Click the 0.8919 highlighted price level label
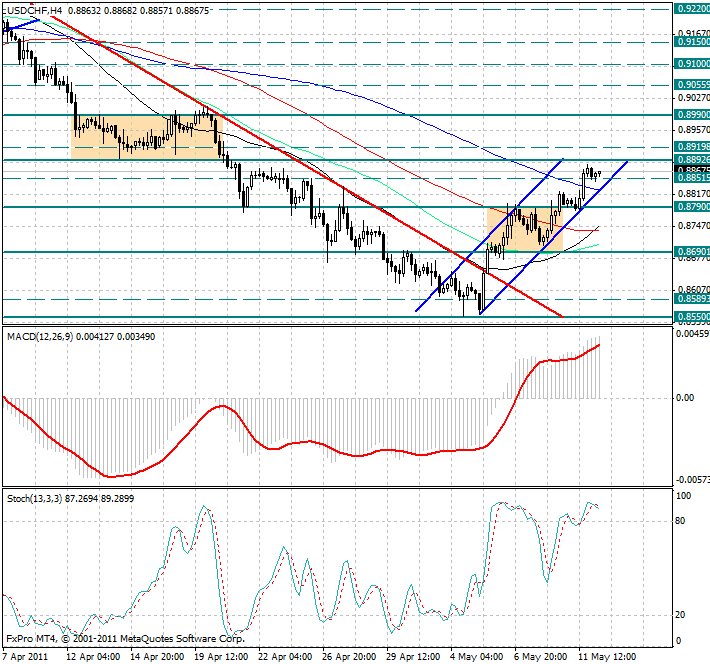The height and width of the screenshot is (664, 710). [x=692, y=147]
